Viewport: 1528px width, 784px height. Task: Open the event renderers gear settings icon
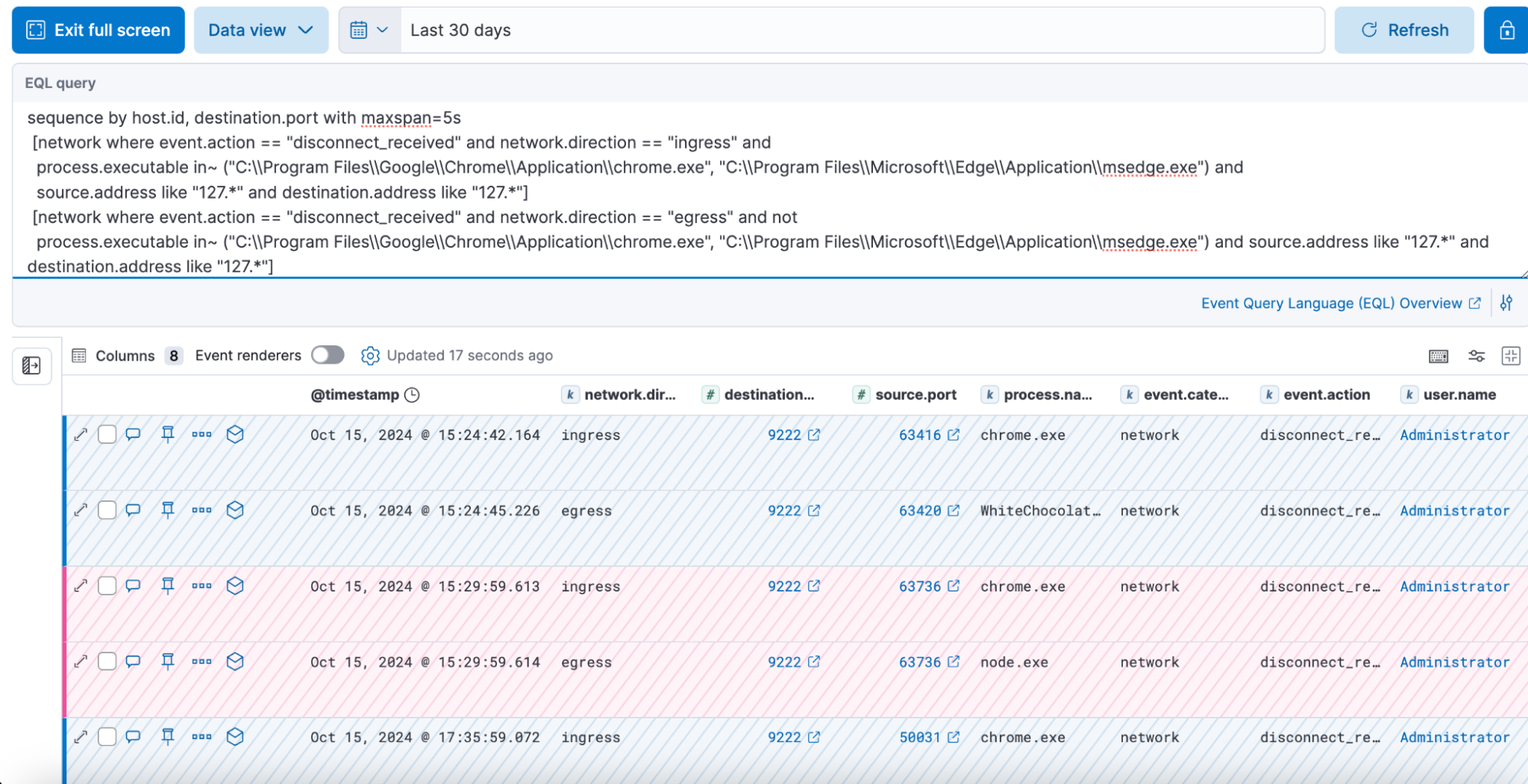pos(370,356)
